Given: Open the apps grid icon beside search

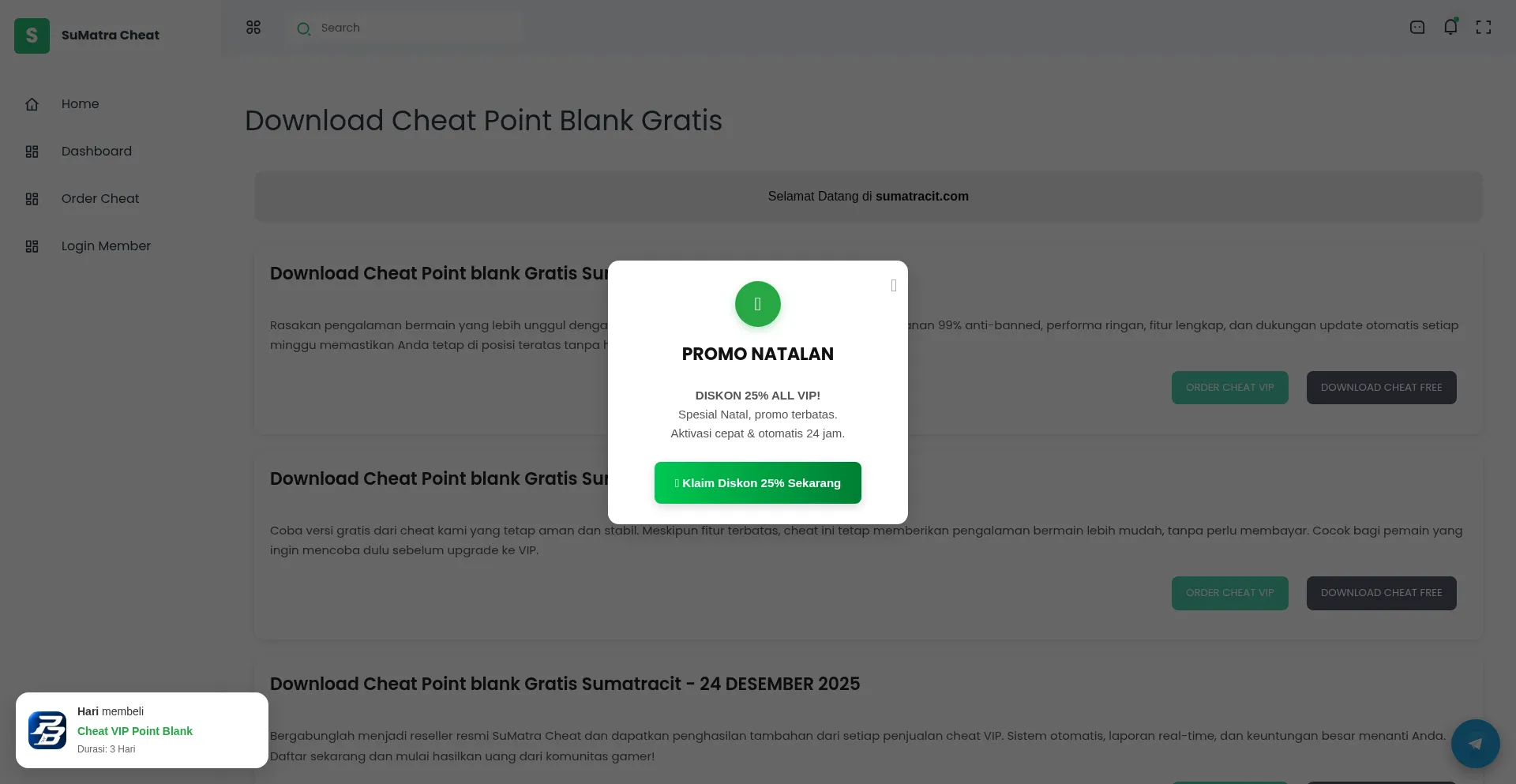Looking at the screenshot, I should point(253,28).
